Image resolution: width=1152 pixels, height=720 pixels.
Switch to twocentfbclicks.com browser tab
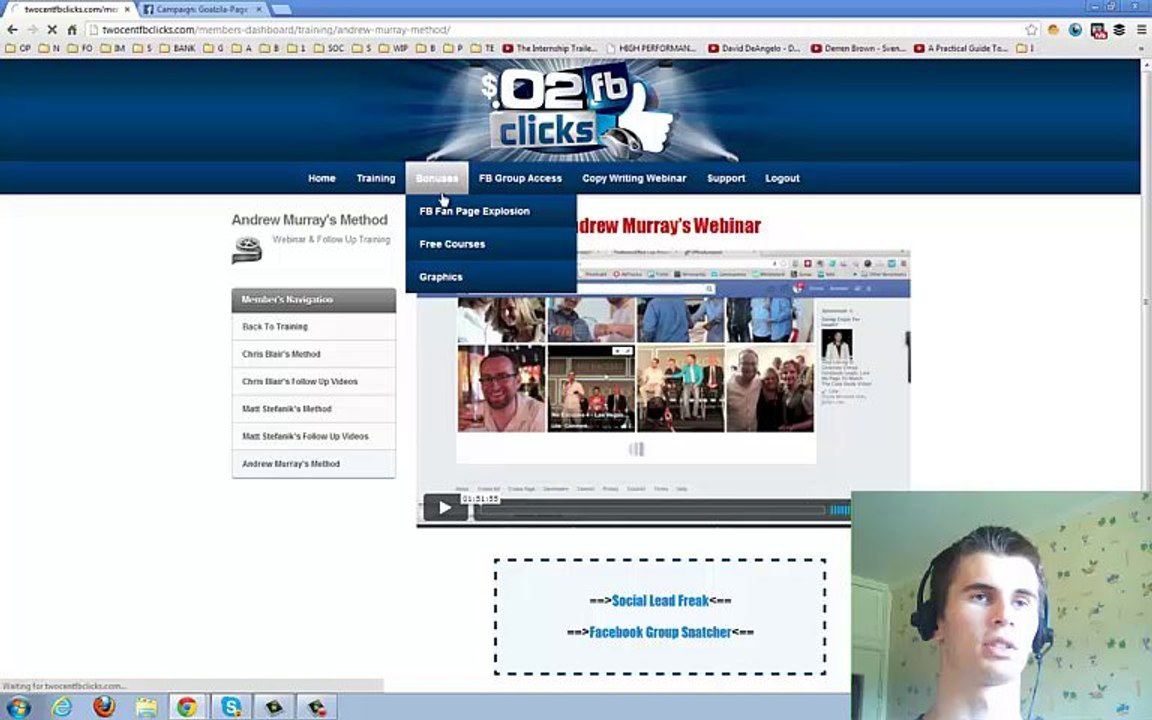click(70, 10)
